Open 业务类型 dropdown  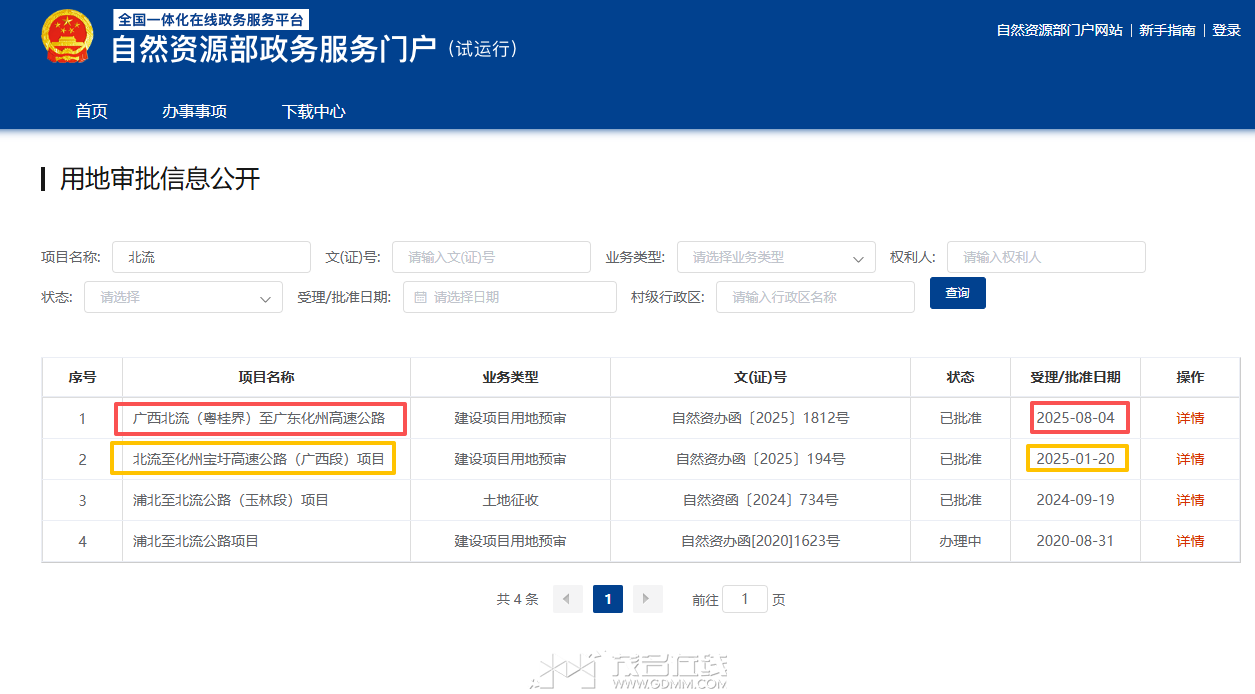(x=776, y=257)
